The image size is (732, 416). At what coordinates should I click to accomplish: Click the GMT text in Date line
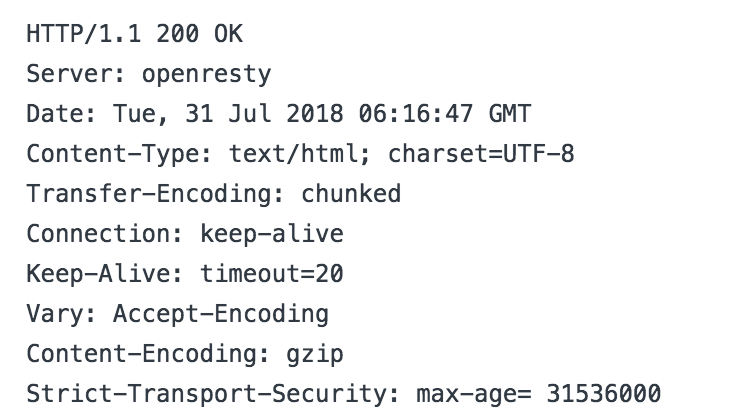510,114
